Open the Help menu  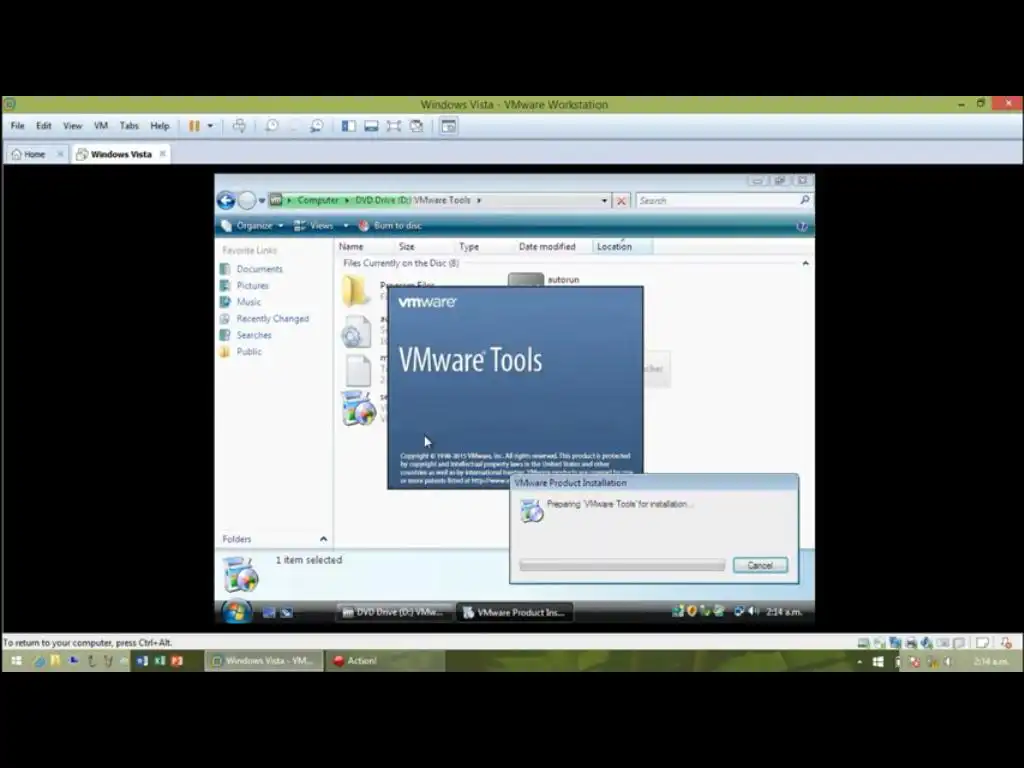[x=160, y=125]
